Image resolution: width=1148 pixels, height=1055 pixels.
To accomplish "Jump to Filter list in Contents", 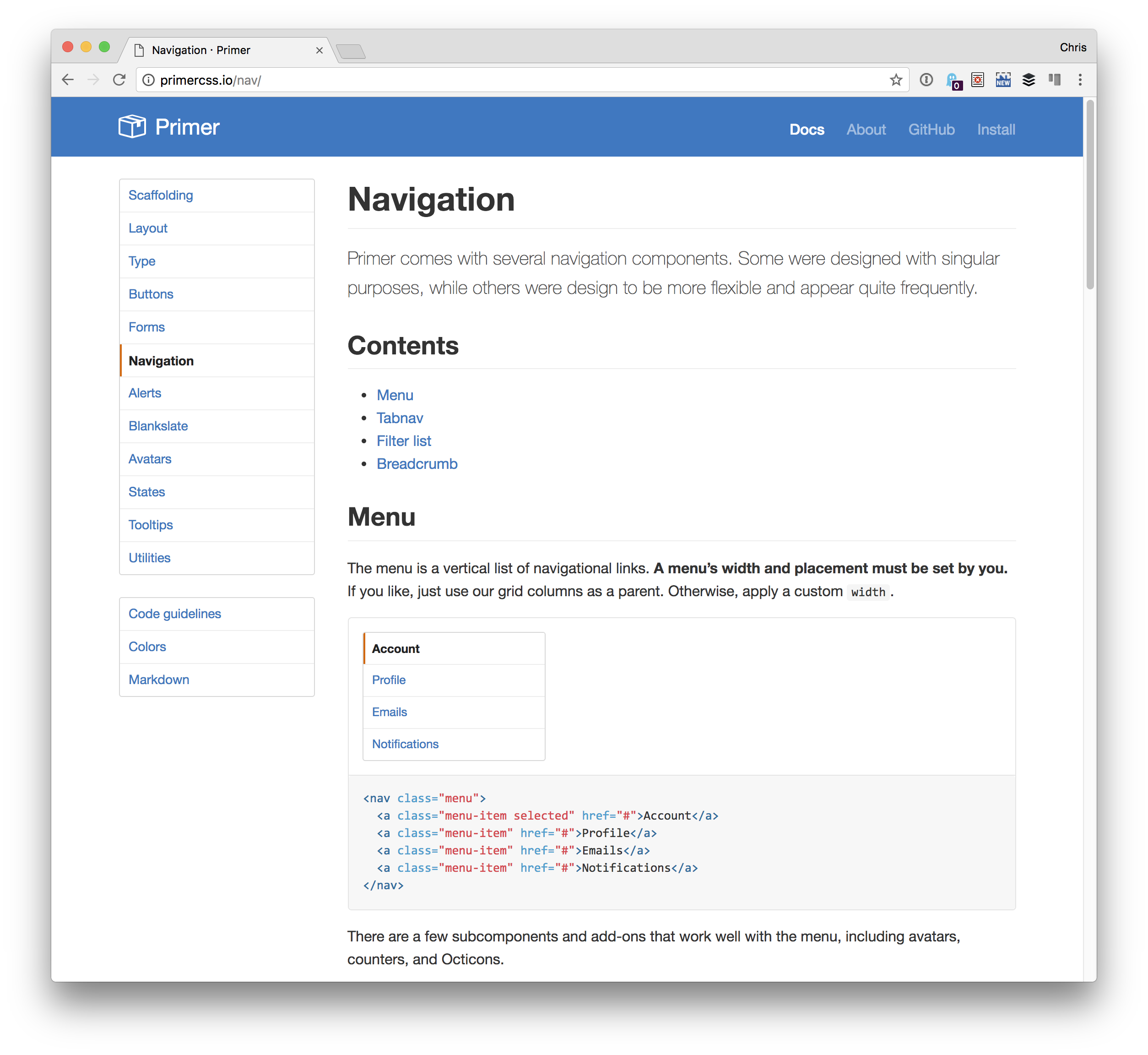I will pyautogui.click(x=404, y=440).
